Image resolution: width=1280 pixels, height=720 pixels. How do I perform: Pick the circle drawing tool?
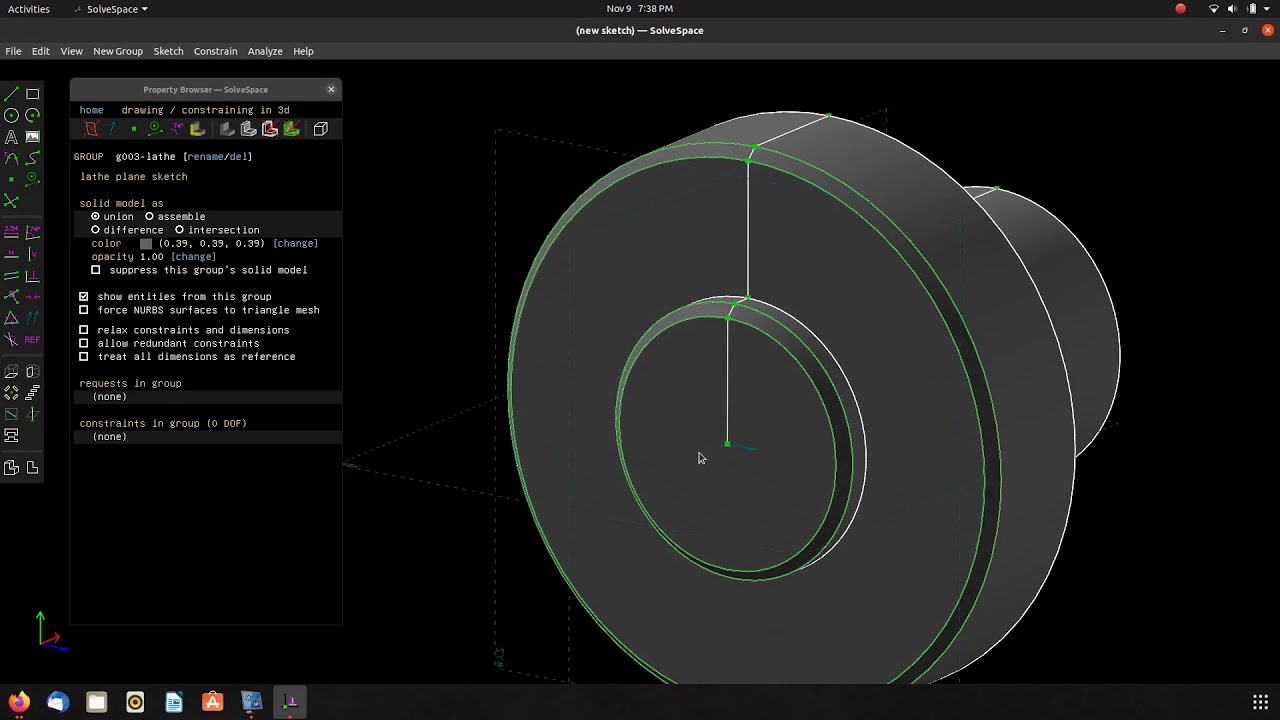11,115
